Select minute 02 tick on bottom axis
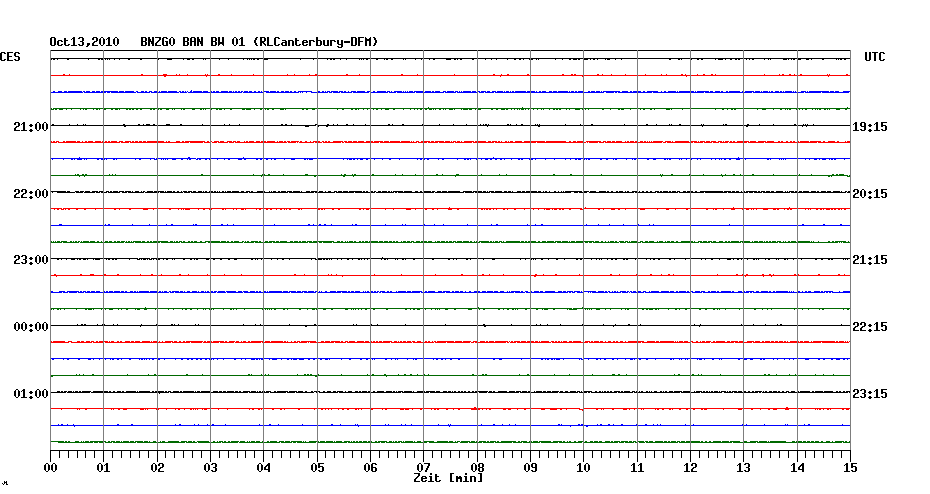Viewport: 930px width, 494px height. [157, 467]
